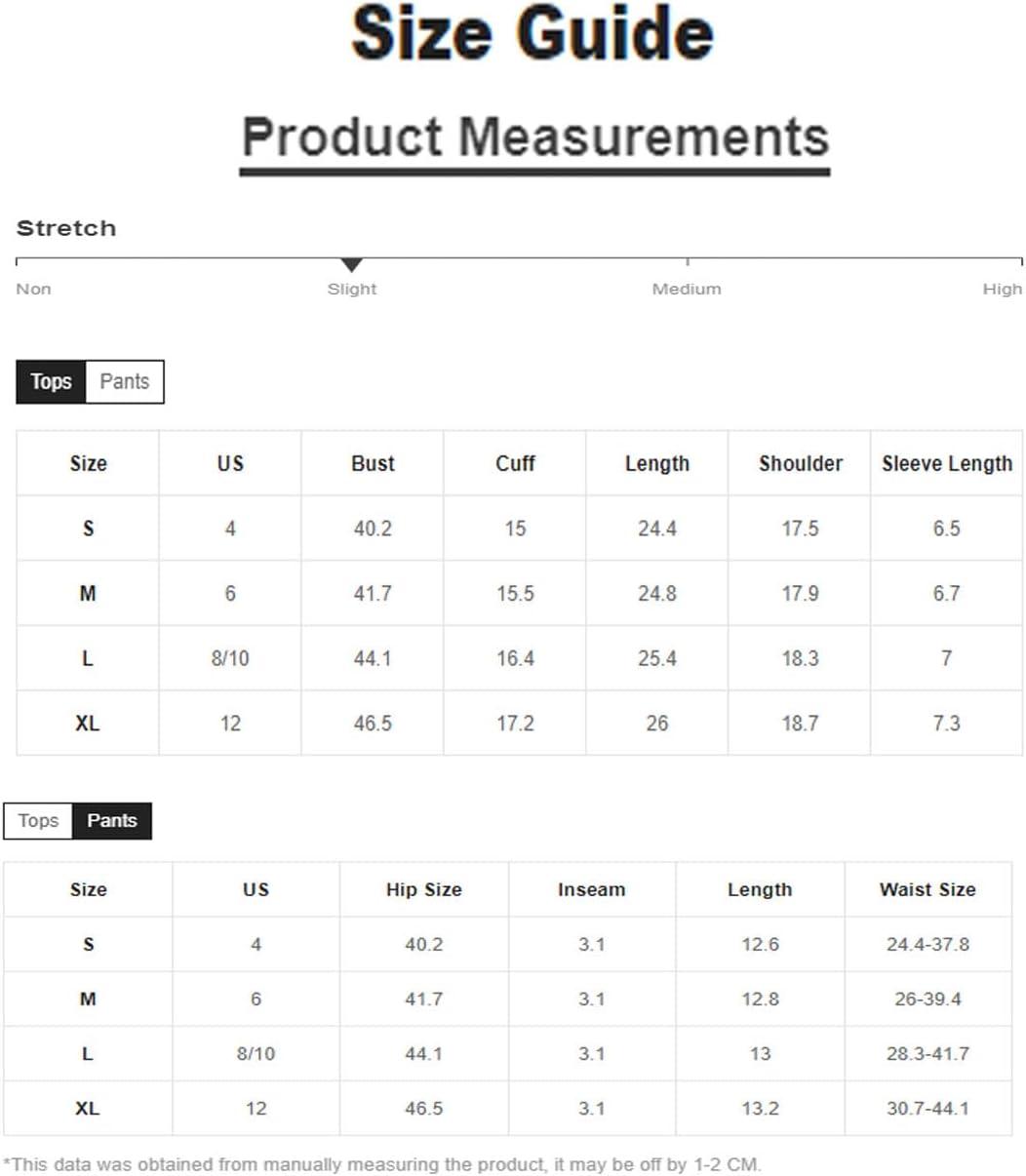Click the Shoulder column header
The height and width of the screenshot is (1176, 1026).
point(800,463)
